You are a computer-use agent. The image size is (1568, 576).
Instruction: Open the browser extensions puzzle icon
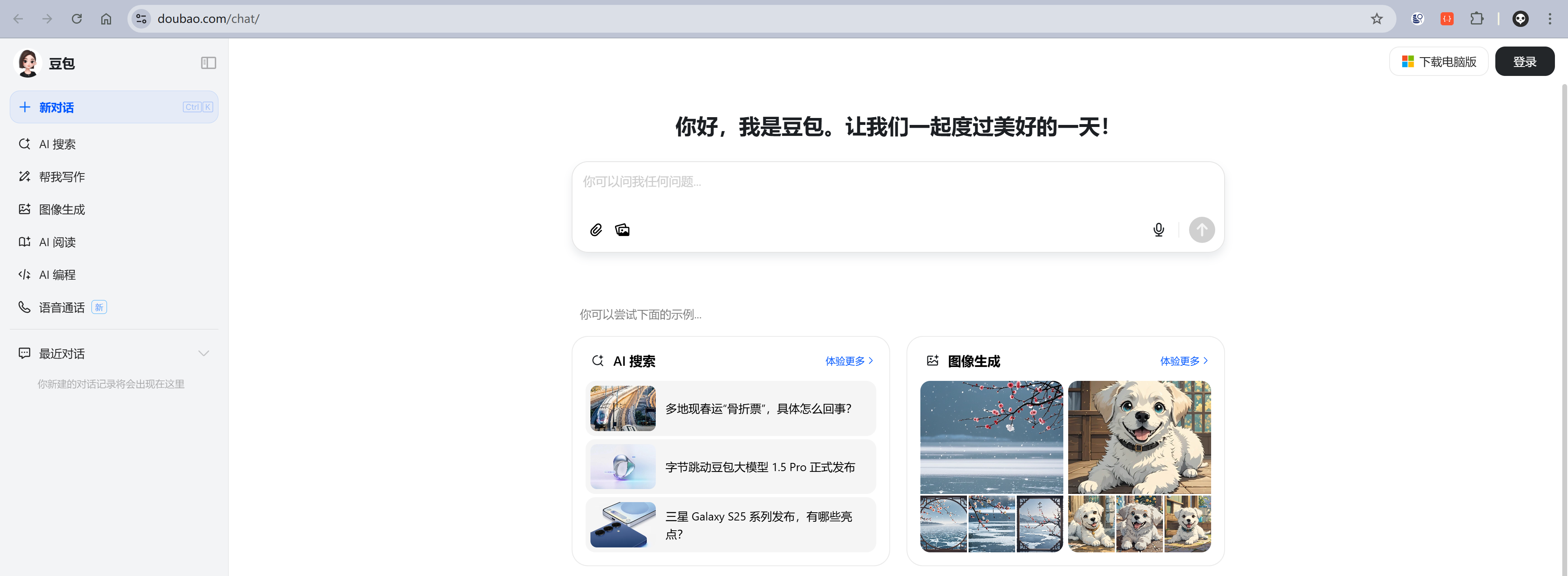pos(1477,19)
